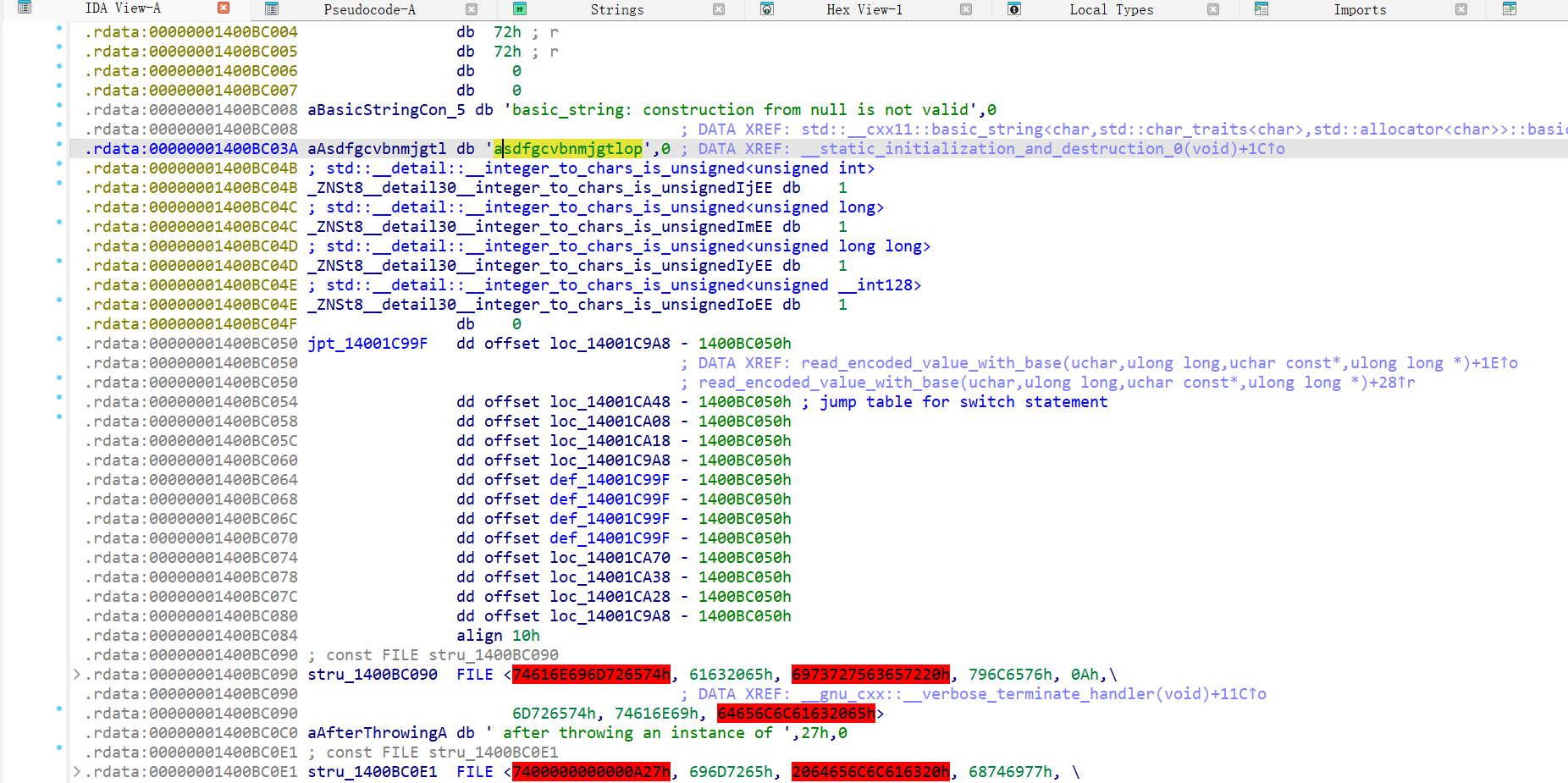The image size is (1568, 783).
Task: Select the aAfterThrowingA label
Action: point(377,733)
